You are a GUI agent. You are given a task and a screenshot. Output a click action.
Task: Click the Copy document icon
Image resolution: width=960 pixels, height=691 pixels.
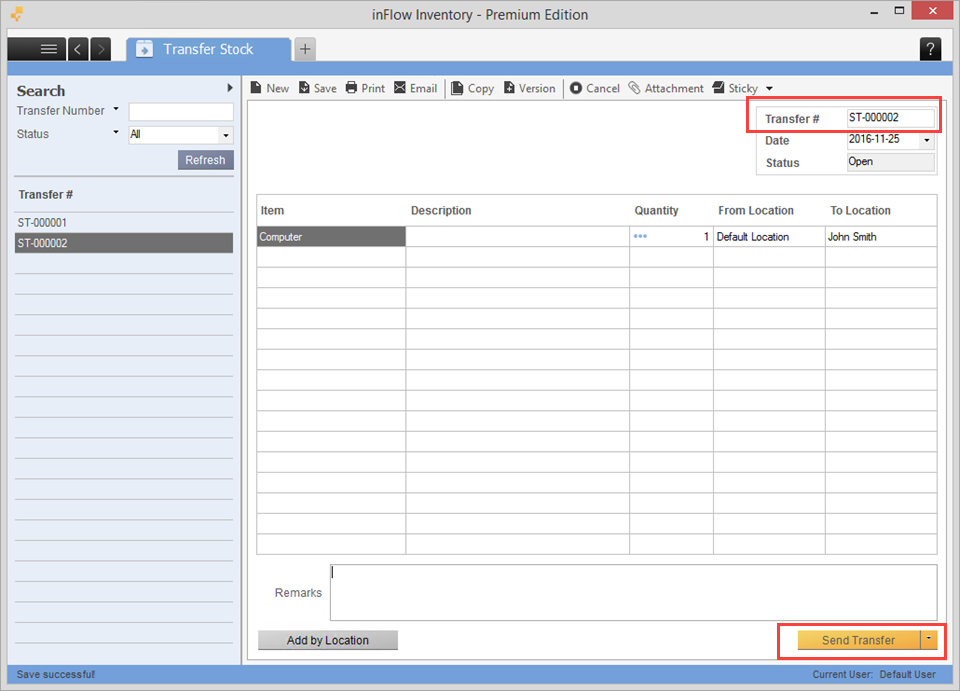[457, 88]
